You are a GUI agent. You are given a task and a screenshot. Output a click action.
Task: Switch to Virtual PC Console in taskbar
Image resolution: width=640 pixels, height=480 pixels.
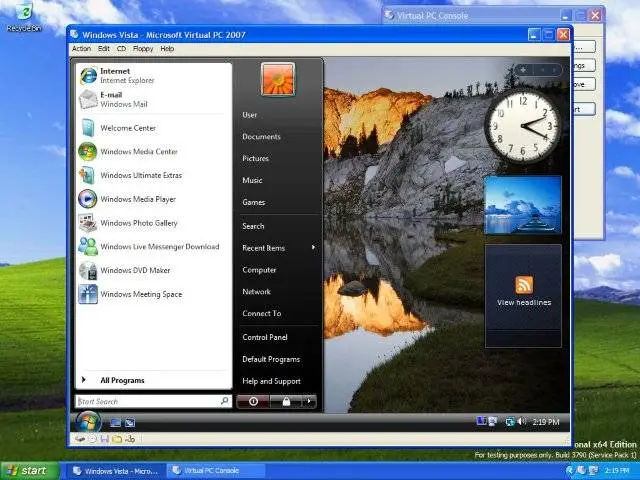pyautogui.click(x=210, y=470)
